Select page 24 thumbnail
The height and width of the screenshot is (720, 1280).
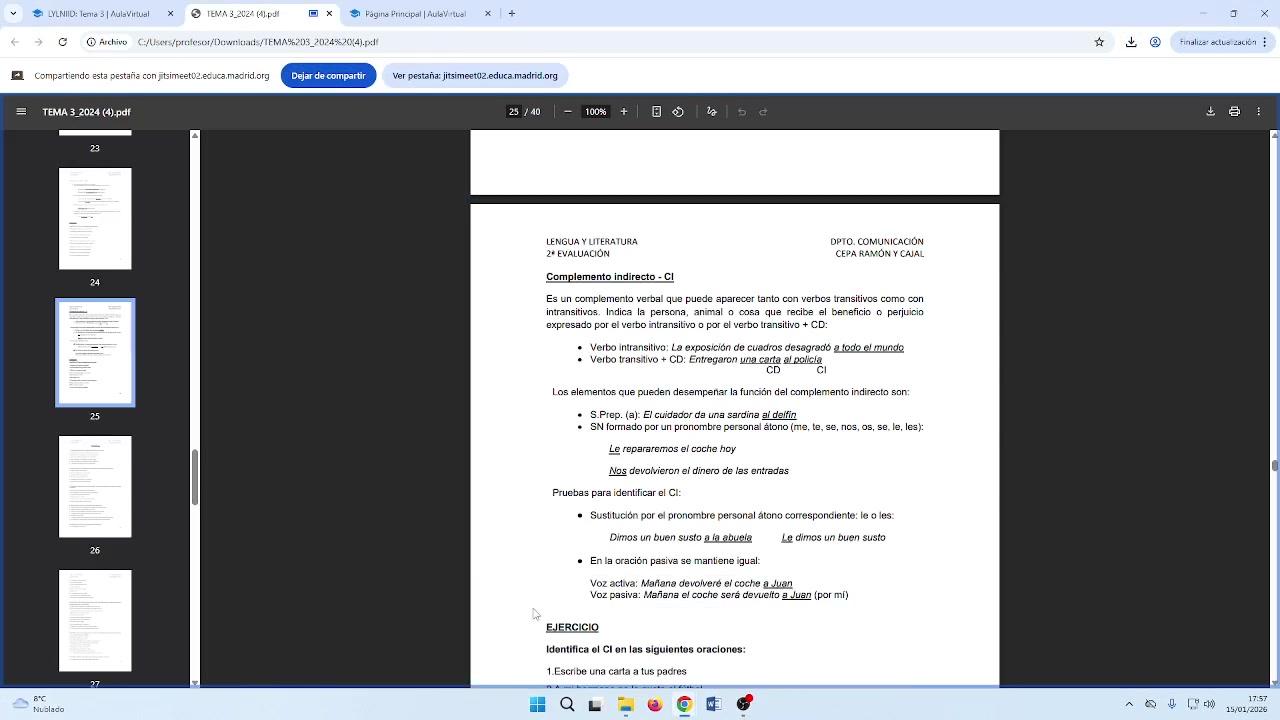point(95,218)
